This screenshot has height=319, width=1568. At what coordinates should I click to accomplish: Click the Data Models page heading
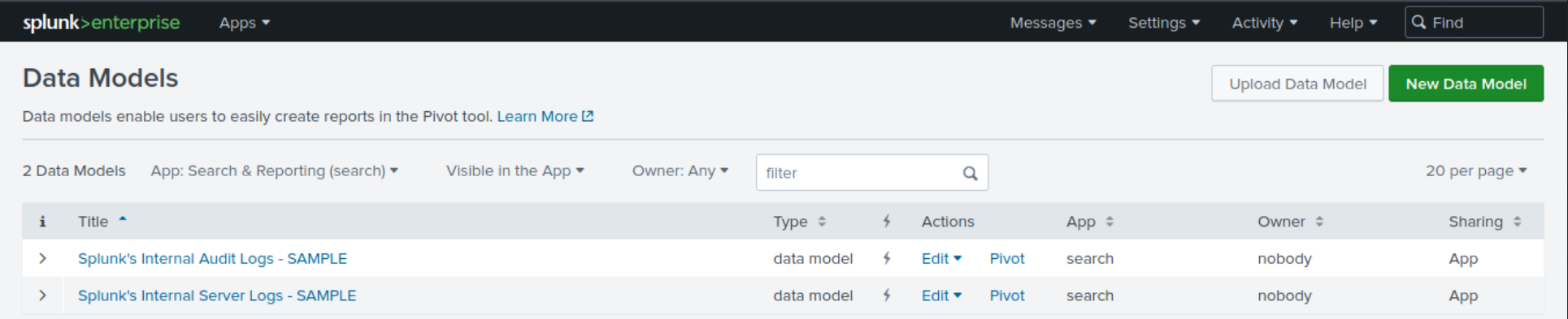(x=100, y=78)
